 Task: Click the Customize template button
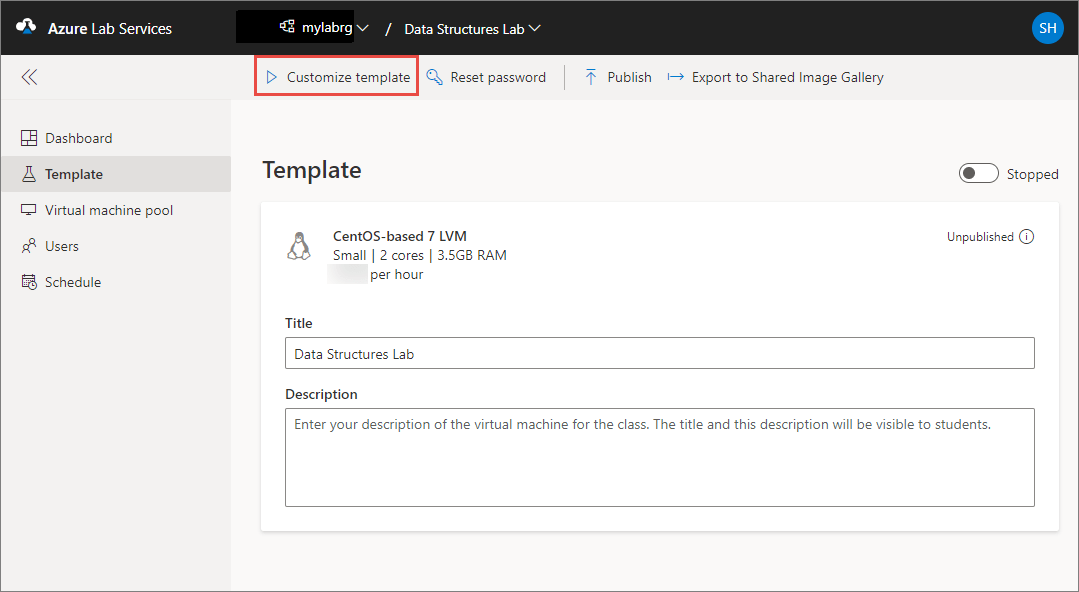pyautogui.click(x=336, y=76)
